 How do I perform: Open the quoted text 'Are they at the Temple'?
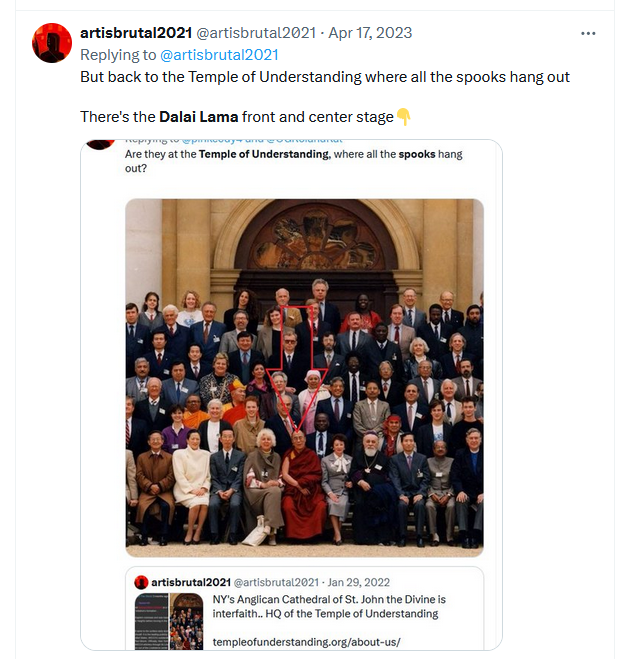click(x=293, y=161)
